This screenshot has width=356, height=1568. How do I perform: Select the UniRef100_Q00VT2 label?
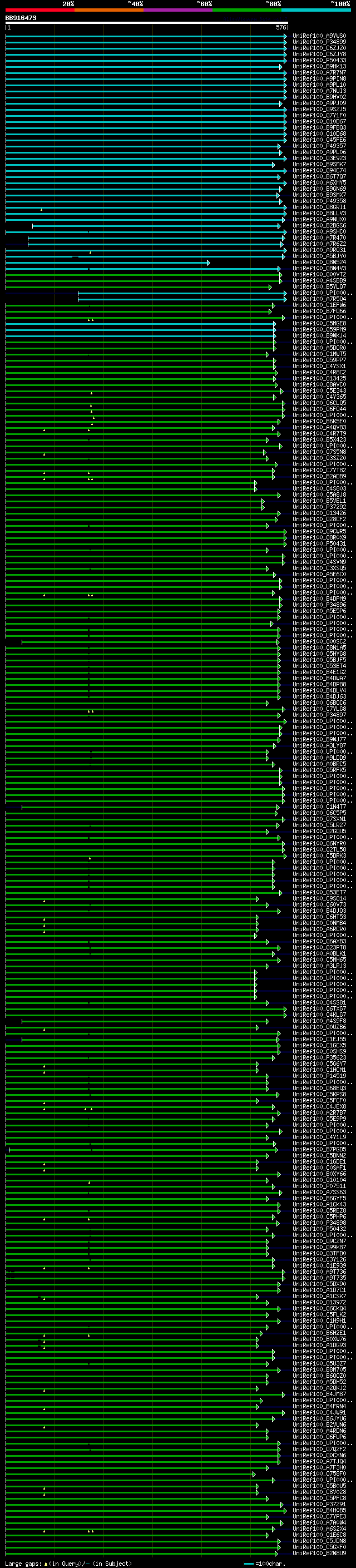(319, 275)
